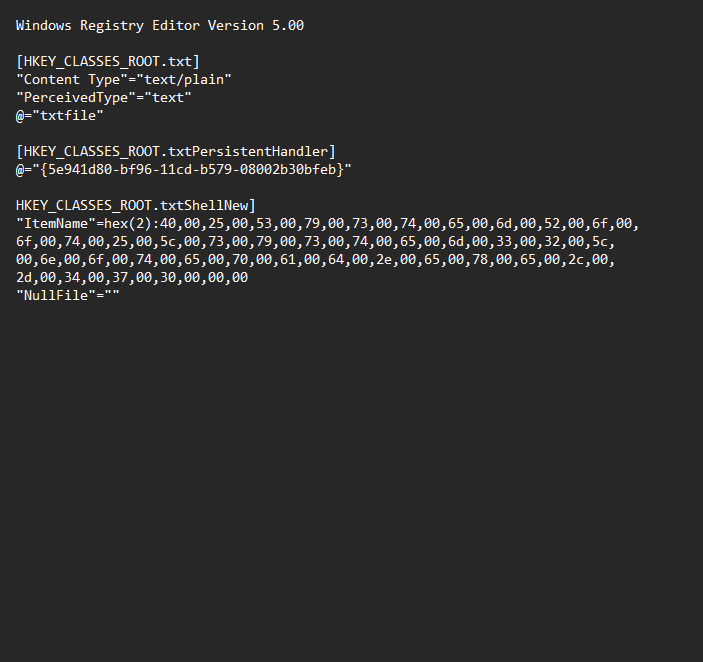This screenshot has height=662, width=703.
Task: Click the last hex line starting with 2d,00,34
Action: pyautogui.click(x=132, y=277)
